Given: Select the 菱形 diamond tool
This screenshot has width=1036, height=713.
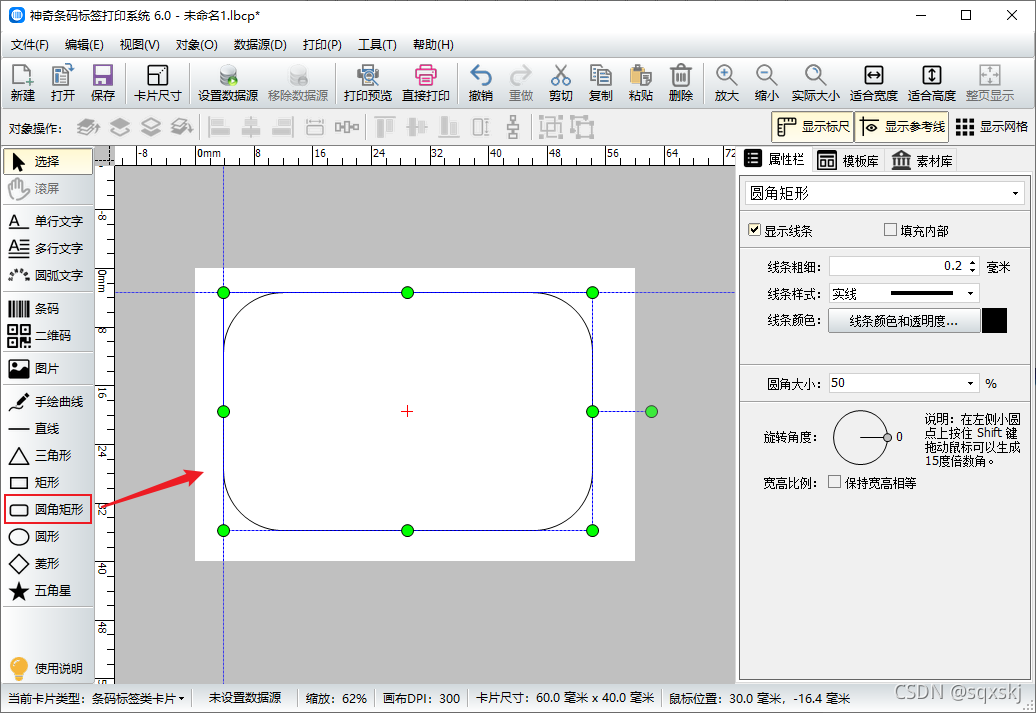Looking at the screenshot, I should pyautogui.click(x=48, y=564).
